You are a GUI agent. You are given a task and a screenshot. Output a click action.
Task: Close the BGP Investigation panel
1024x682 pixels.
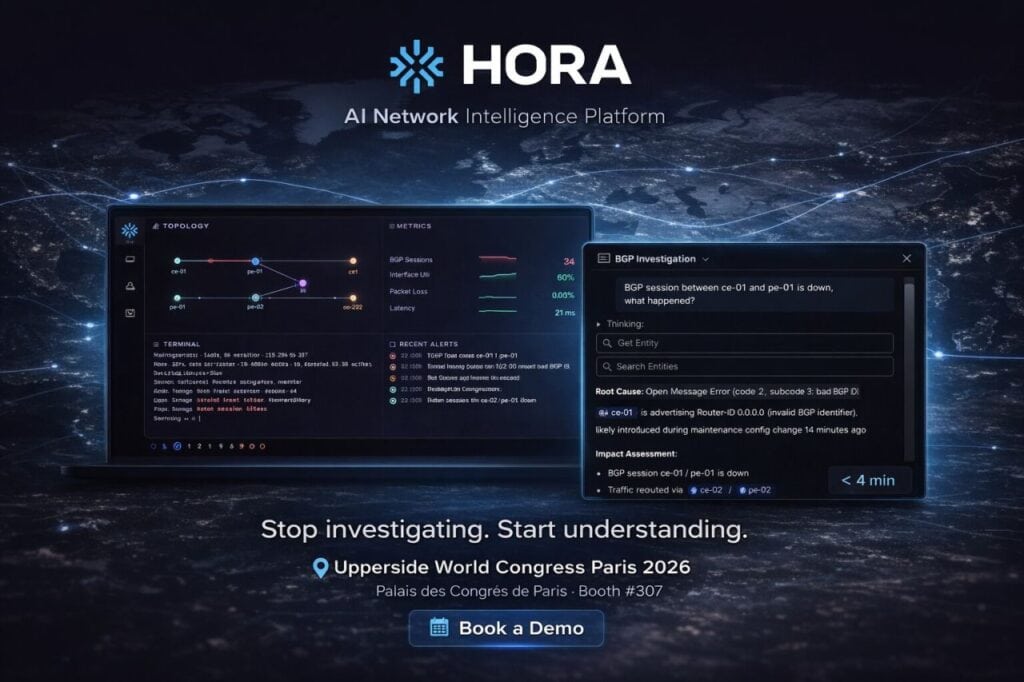(906, 258)
